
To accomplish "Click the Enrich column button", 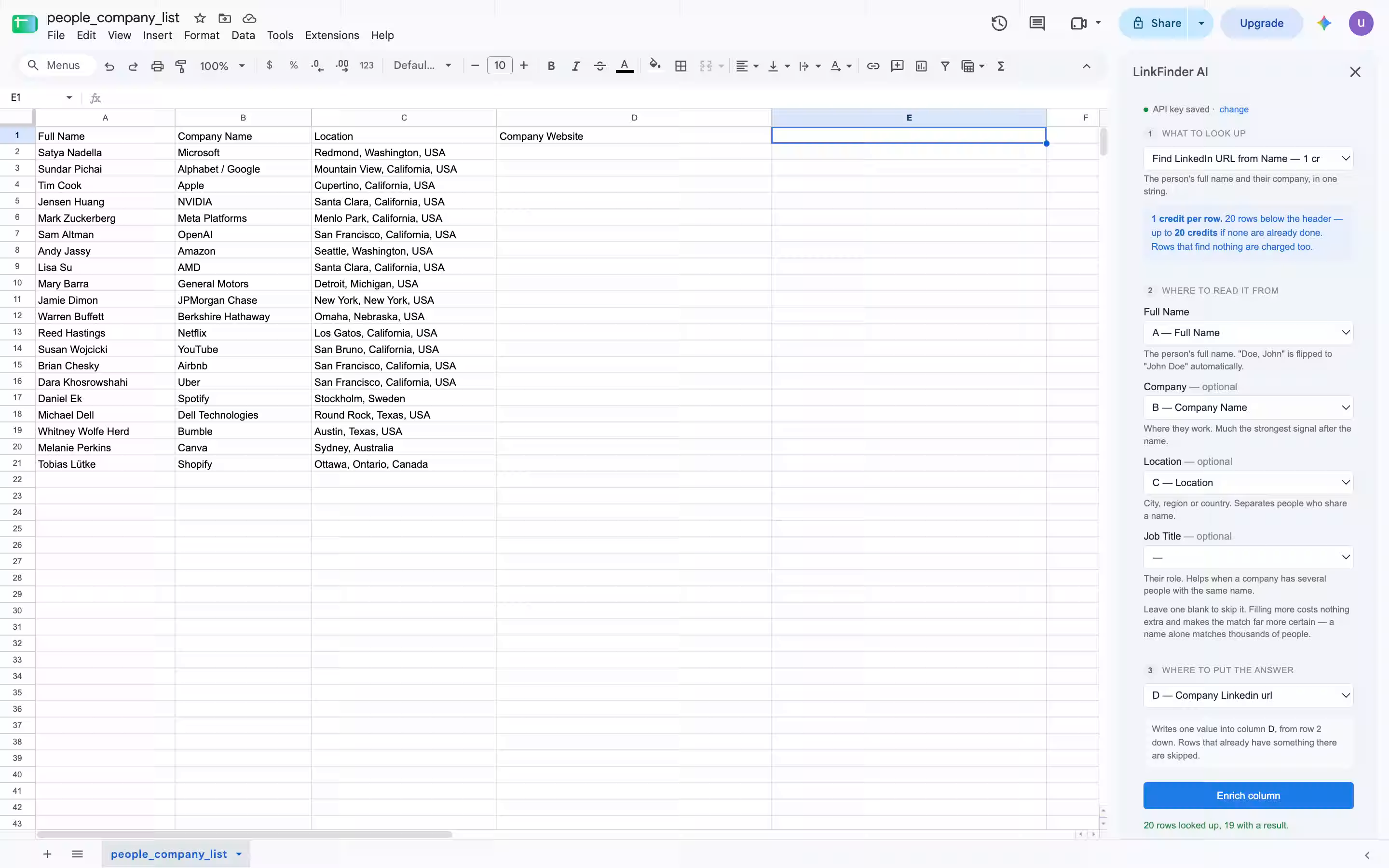I will (1248, 796).
